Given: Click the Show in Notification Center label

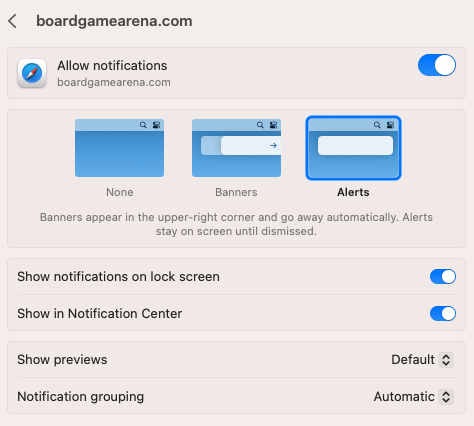Looking at the screenshot, I should tap(100, 314).
